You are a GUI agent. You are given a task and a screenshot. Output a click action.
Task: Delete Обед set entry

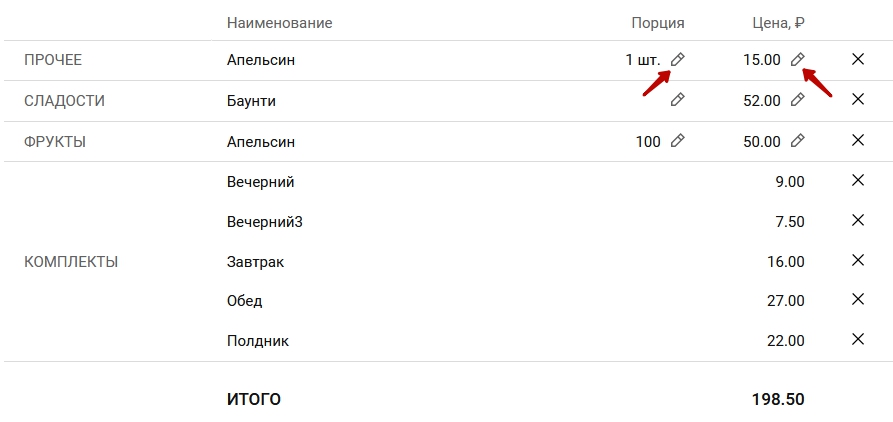(858, 299)
